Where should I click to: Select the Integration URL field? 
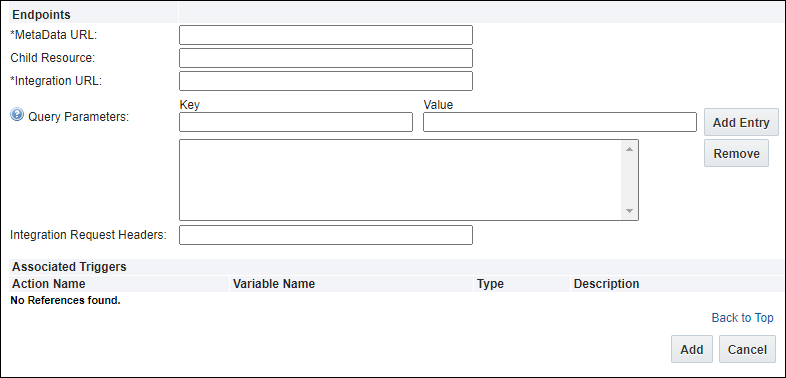coord(326,81)
